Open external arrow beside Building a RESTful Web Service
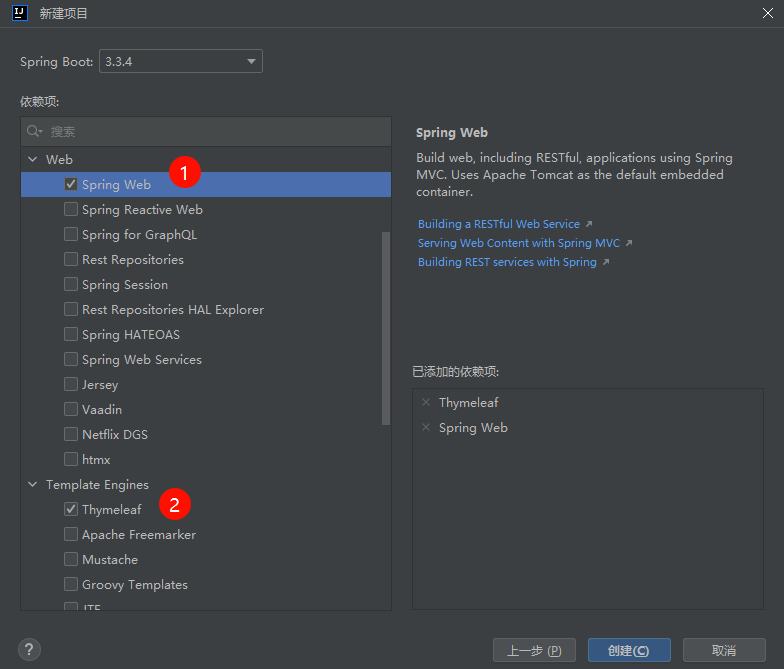784x669 pixels. coord(589,224)
